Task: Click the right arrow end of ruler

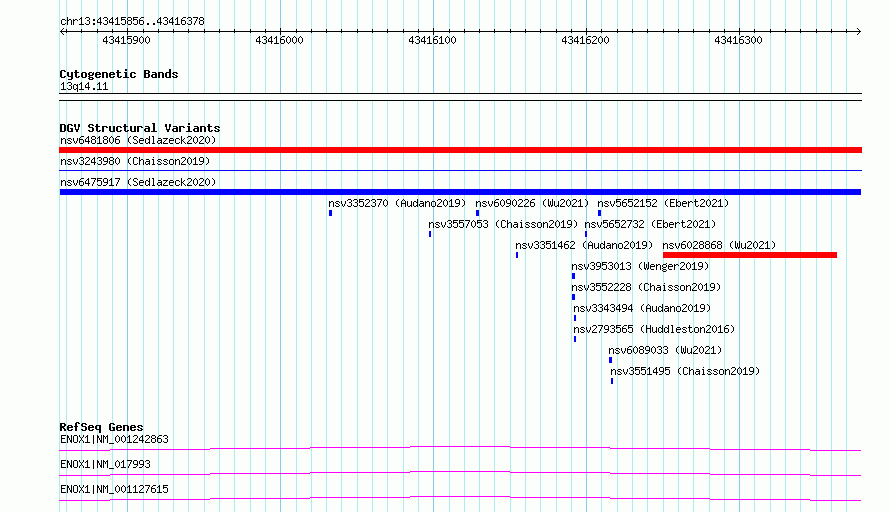Action: tap(859, 32)
